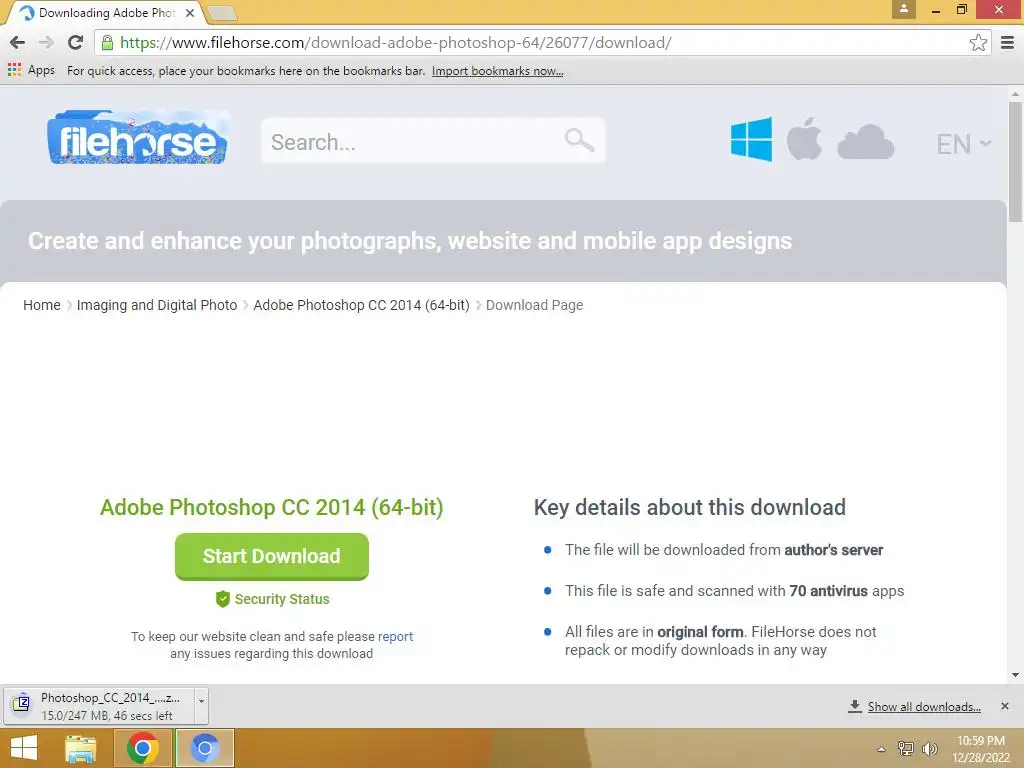Click the report link

click(x=395, y=636)
